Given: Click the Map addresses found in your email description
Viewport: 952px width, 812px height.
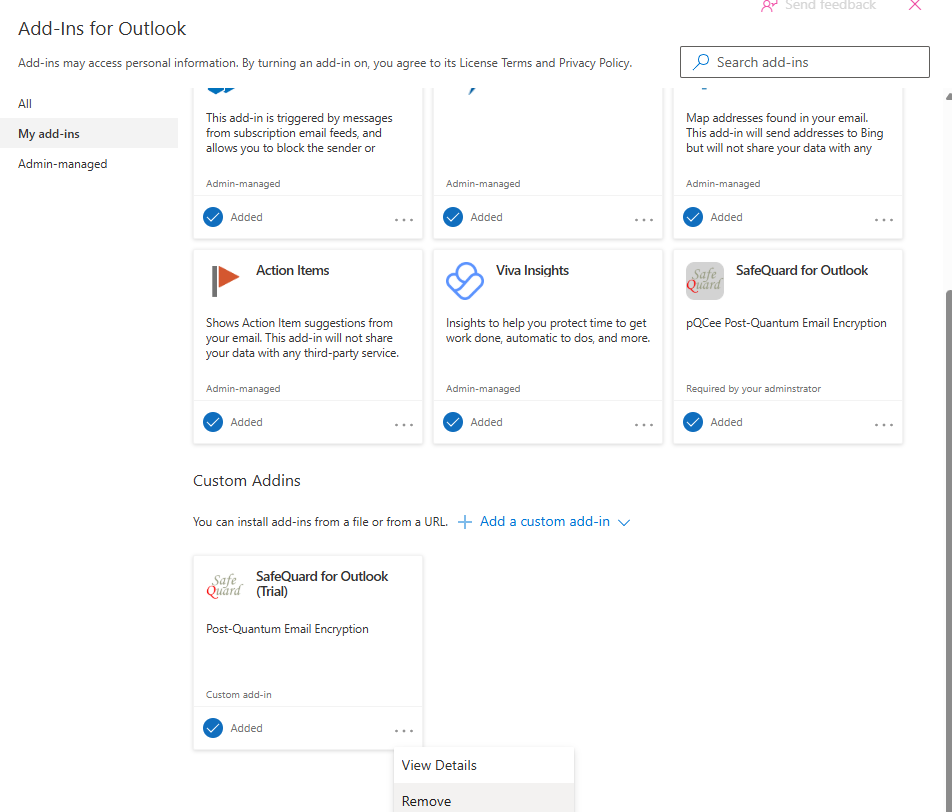Looking at the screenshot, I should pyautogui.click(x=784, y=133).
